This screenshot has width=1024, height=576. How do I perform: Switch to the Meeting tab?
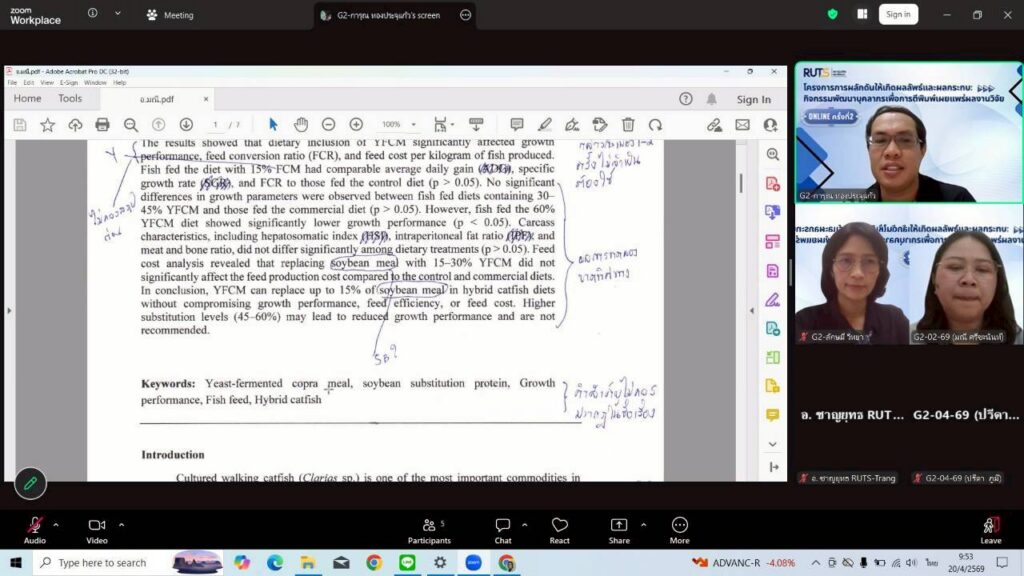[x=170, y=15]
